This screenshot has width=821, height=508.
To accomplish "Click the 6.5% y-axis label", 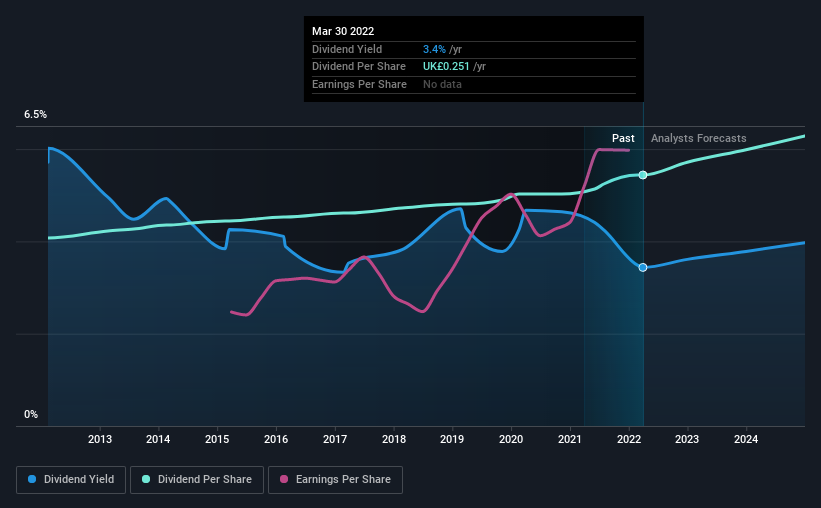I will (36, 115).
